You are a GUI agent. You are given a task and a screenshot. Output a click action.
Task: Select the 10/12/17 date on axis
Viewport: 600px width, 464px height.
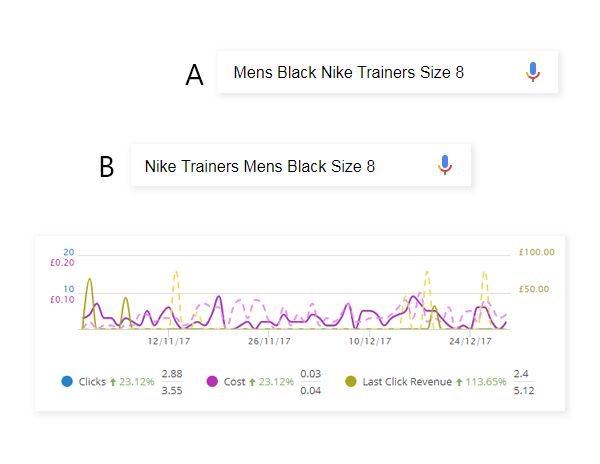370,341
